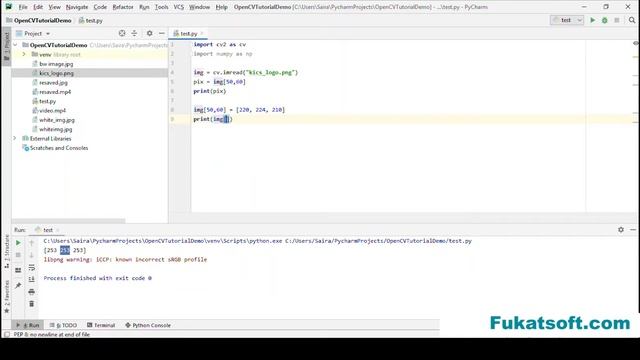
Task: Open the Terminal tool window
Action: (101, 325)
